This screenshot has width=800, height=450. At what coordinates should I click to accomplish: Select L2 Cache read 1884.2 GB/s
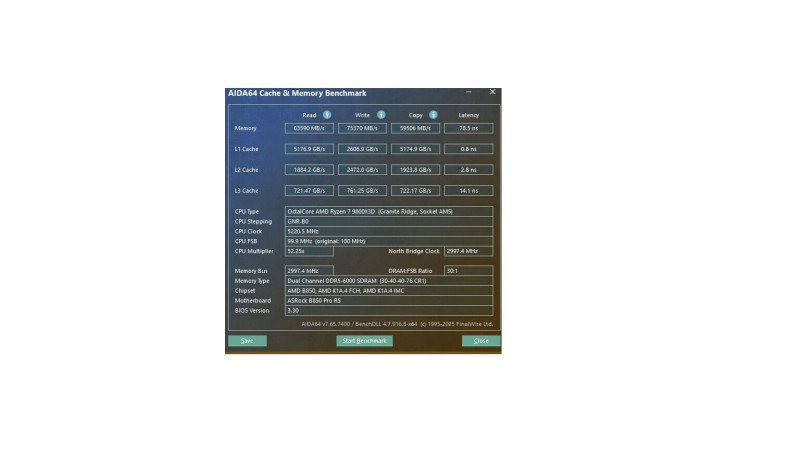[309, 170]
